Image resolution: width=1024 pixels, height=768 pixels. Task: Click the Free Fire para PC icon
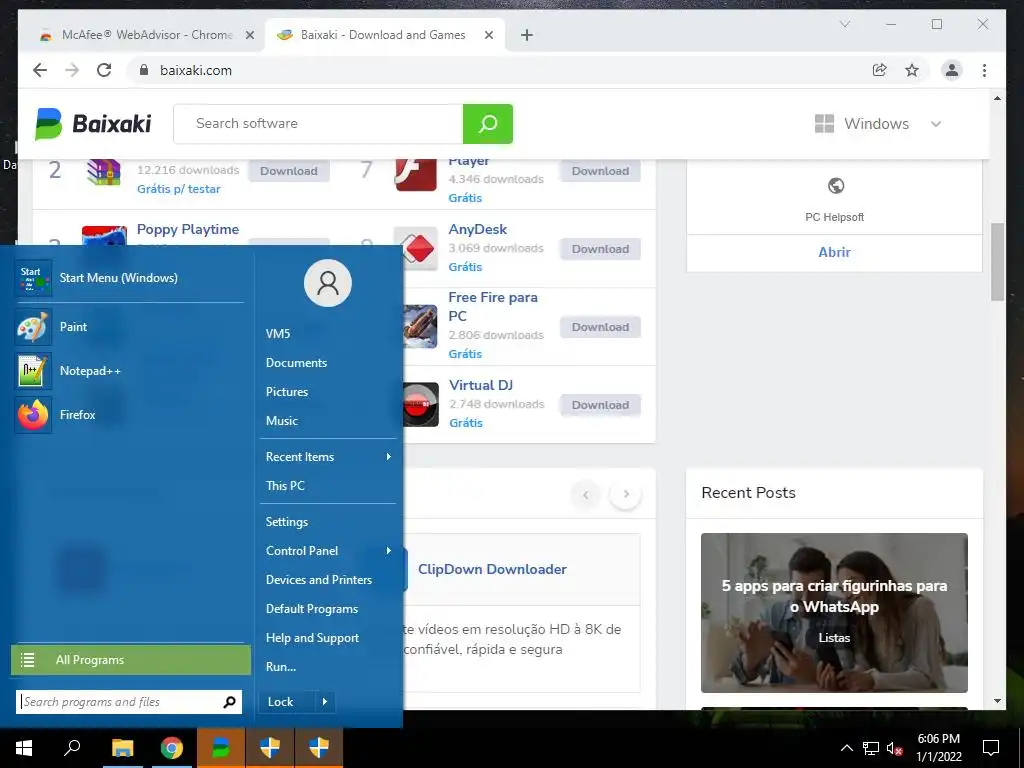pos(419,327)
